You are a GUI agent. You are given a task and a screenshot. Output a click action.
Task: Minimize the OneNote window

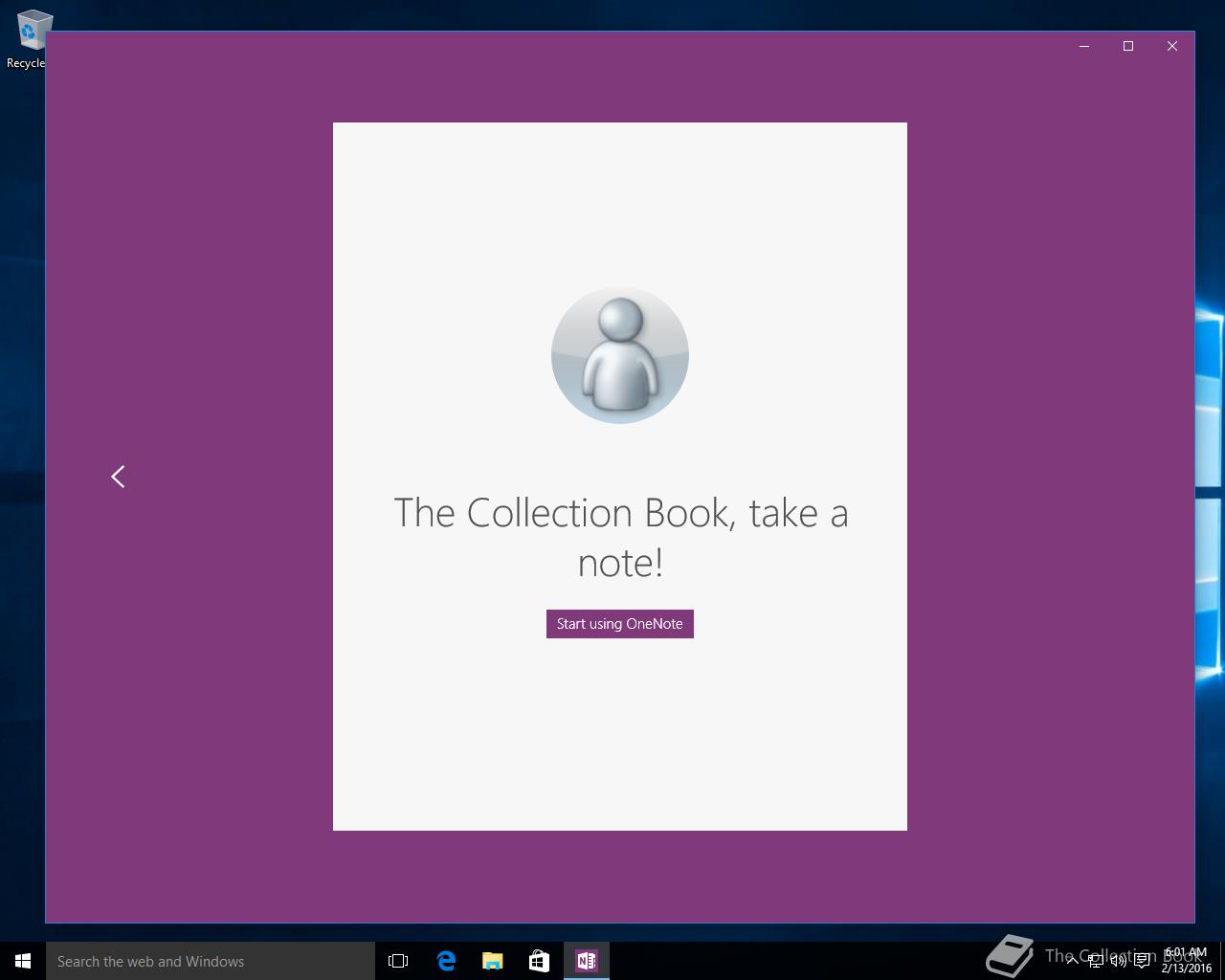click(1084, 46)
